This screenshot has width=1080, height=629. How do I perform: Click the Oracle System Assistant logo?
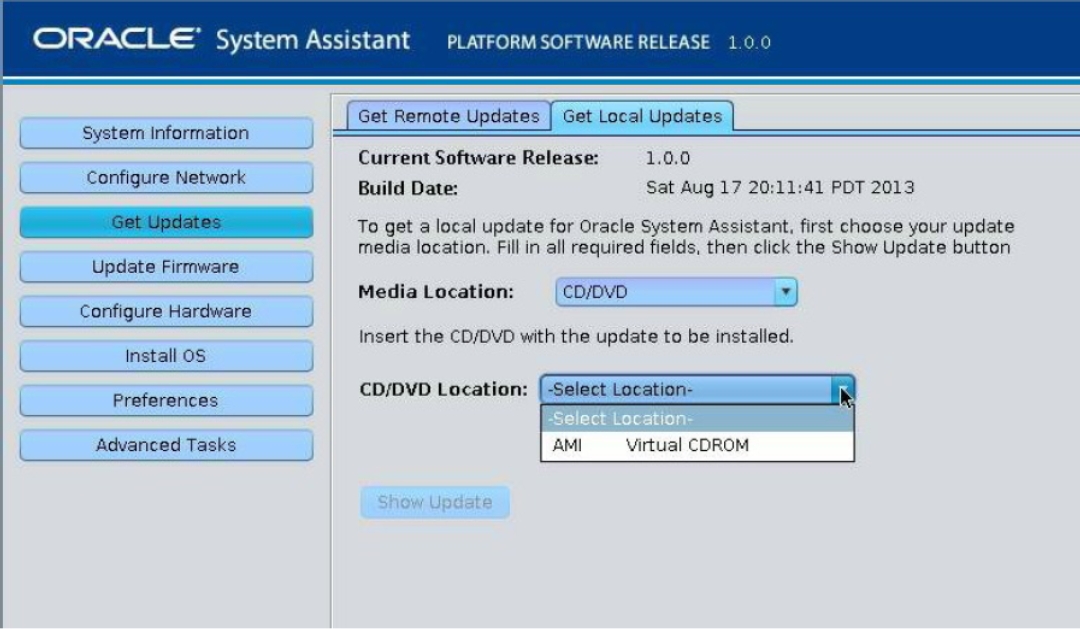point(221,39)
